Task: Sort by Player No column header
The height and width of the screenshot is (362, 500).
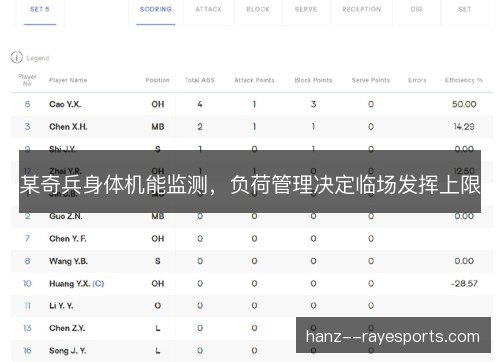Action: [x=27, y=80]
